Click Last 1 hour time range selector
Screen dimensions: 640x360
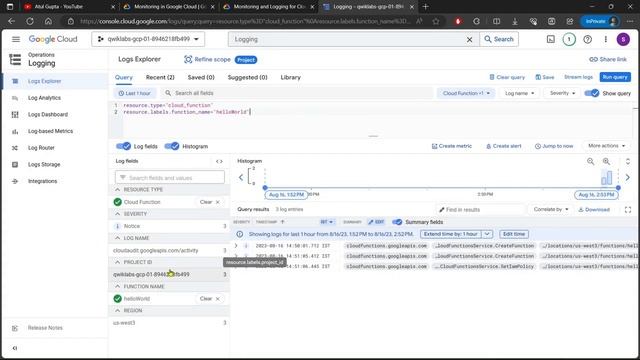[134, 93]
